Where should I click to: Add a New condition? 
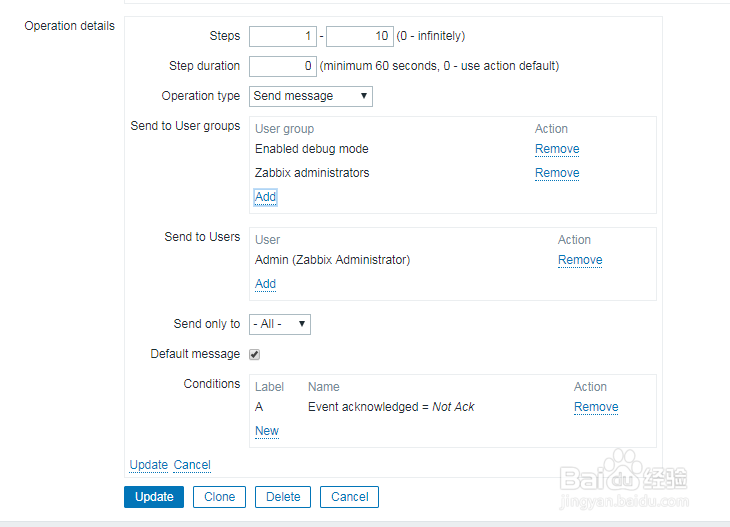267,431
